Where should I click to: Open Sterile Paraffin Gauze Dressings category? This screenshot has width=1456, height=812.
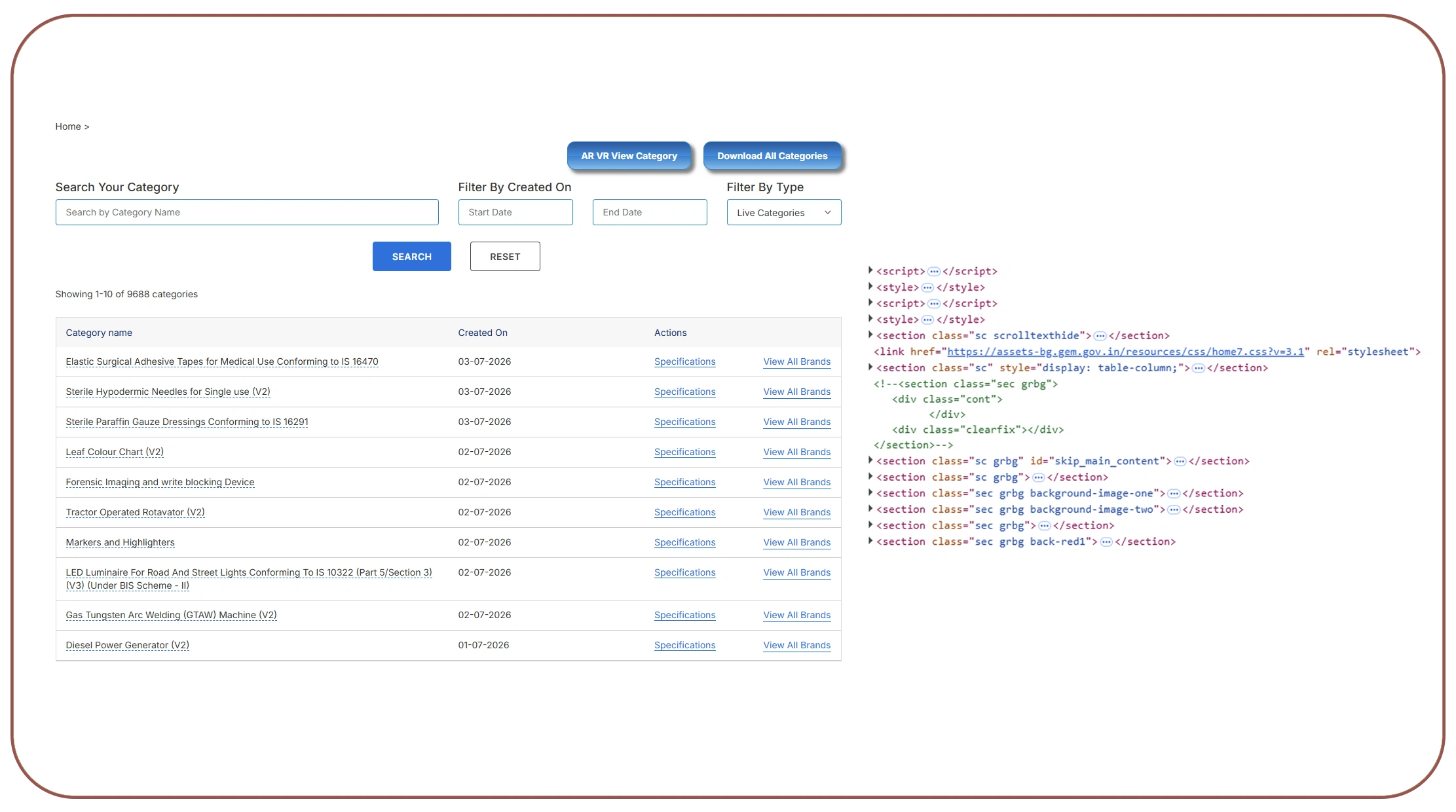coord(187,422)
